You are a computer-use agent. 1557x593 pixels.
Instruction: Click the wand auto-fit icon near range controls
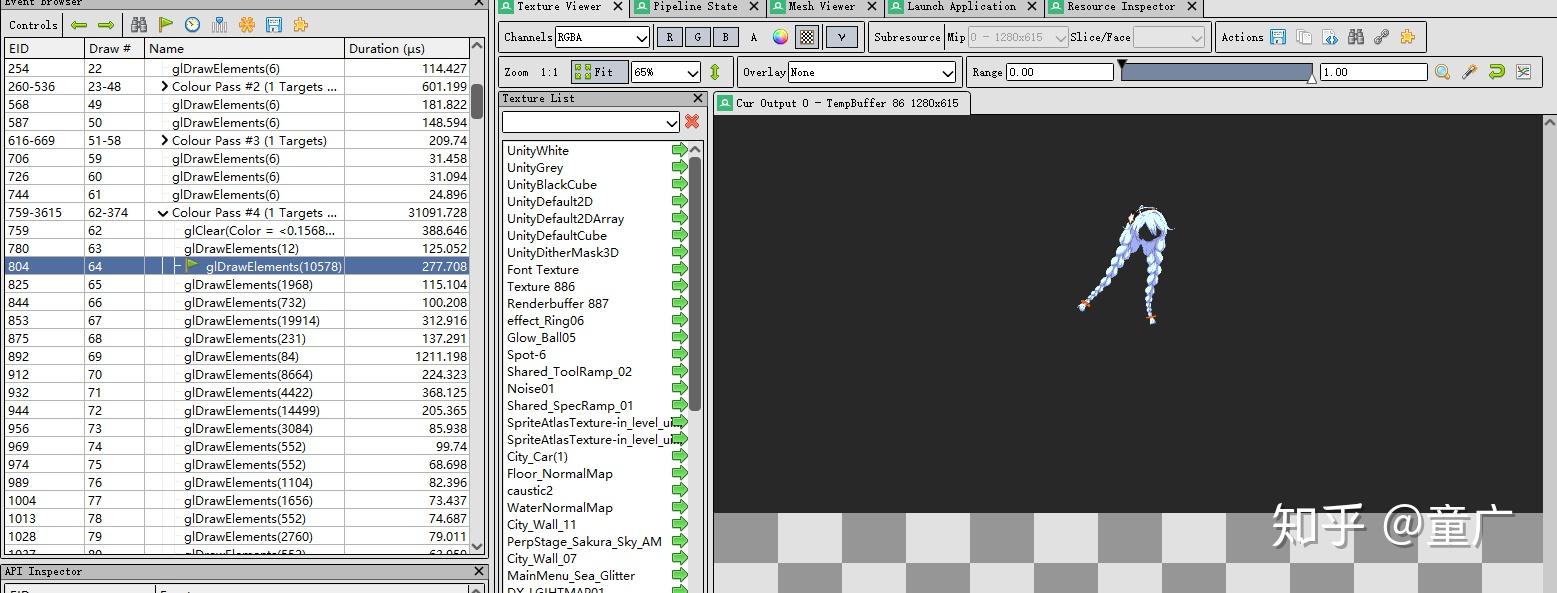pyautogui.click(x=1469, y=71)
